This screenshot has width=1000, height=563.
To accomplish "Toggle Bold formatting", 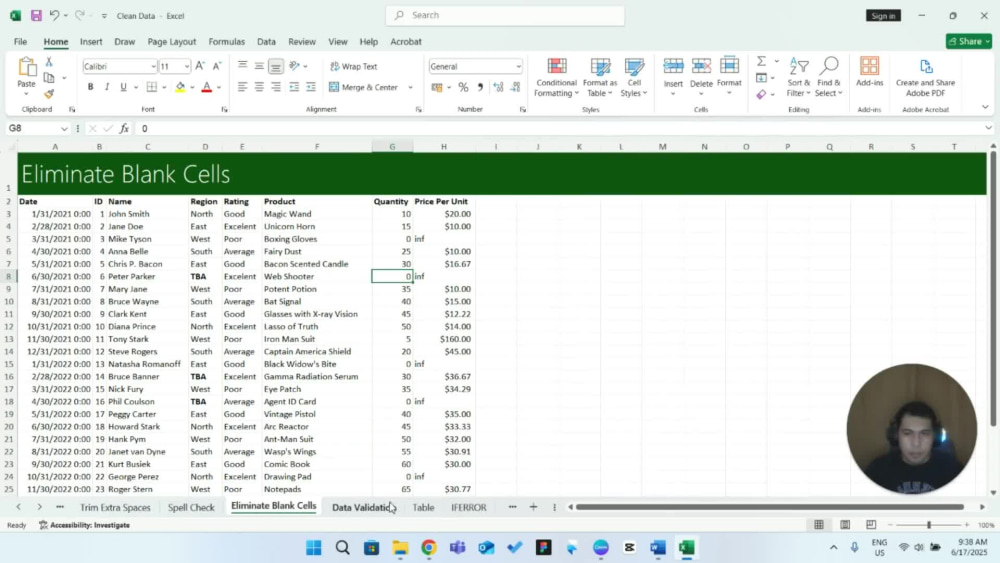I will coord(91,87).
